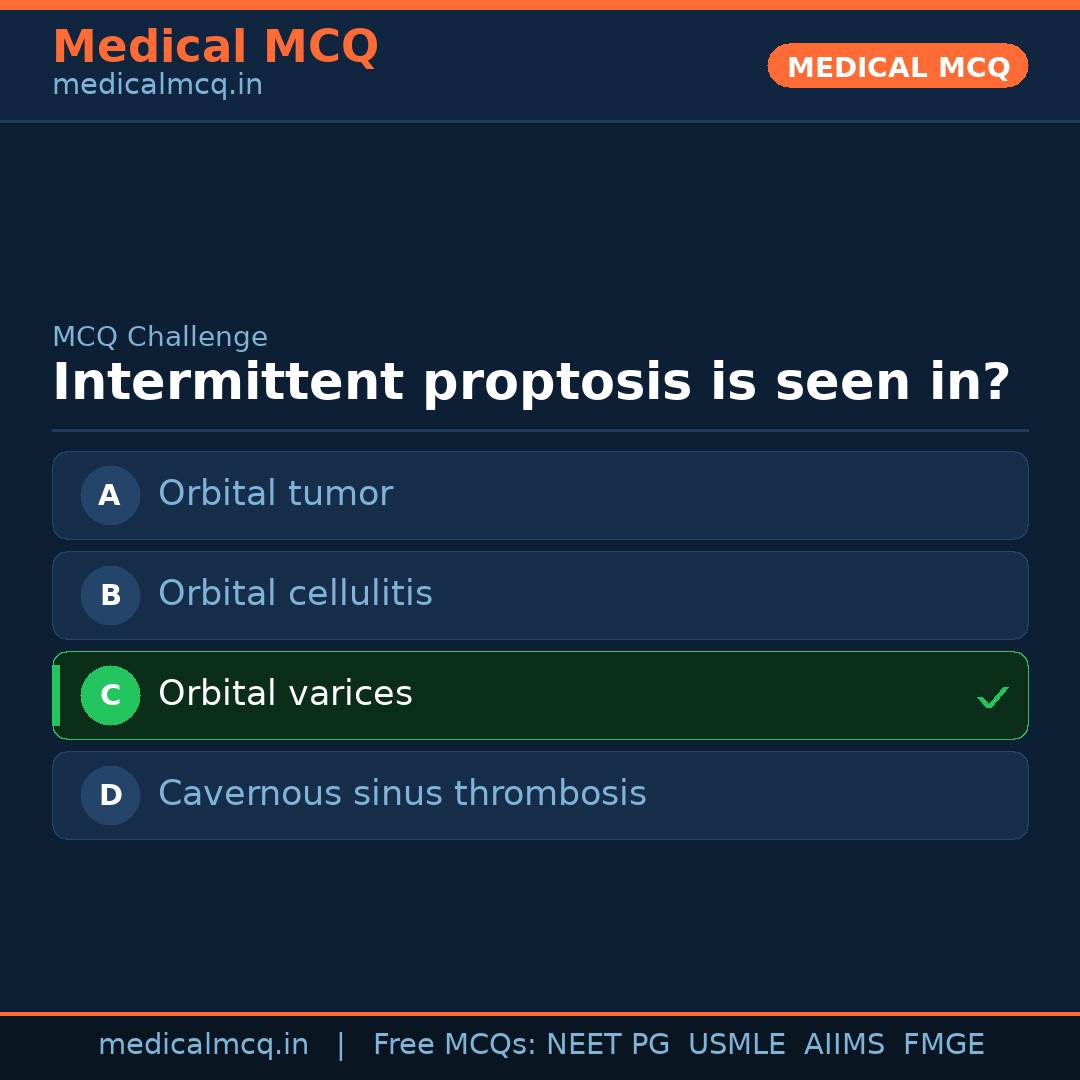Image resolution: width=1080 pixels, height=1080 pixels.
Task: Choose the Orbital varices answer
Action: click(285, 694)
